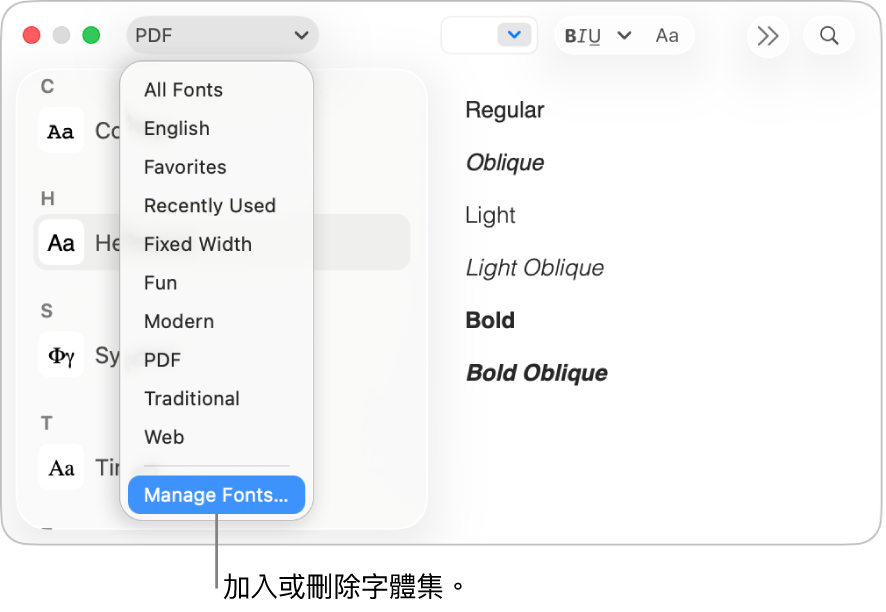Expand the text style chevron menu
This screenshot has width=886, height=612.
625,36
